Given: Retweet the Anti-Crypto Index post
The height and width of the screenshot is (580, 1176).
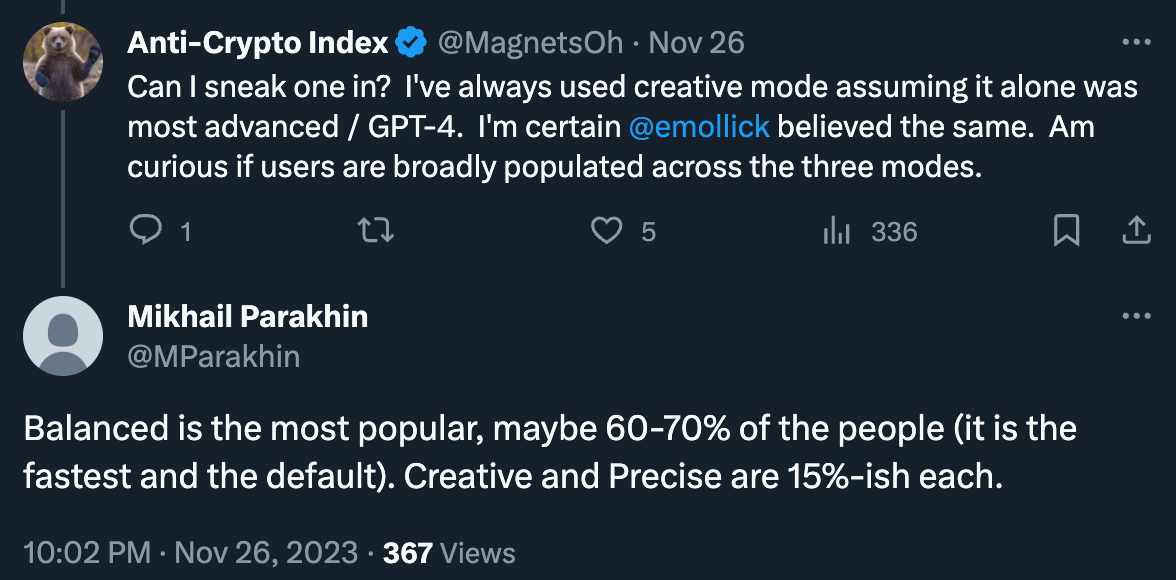Looking at the screenshot, I should coord(377,232).
